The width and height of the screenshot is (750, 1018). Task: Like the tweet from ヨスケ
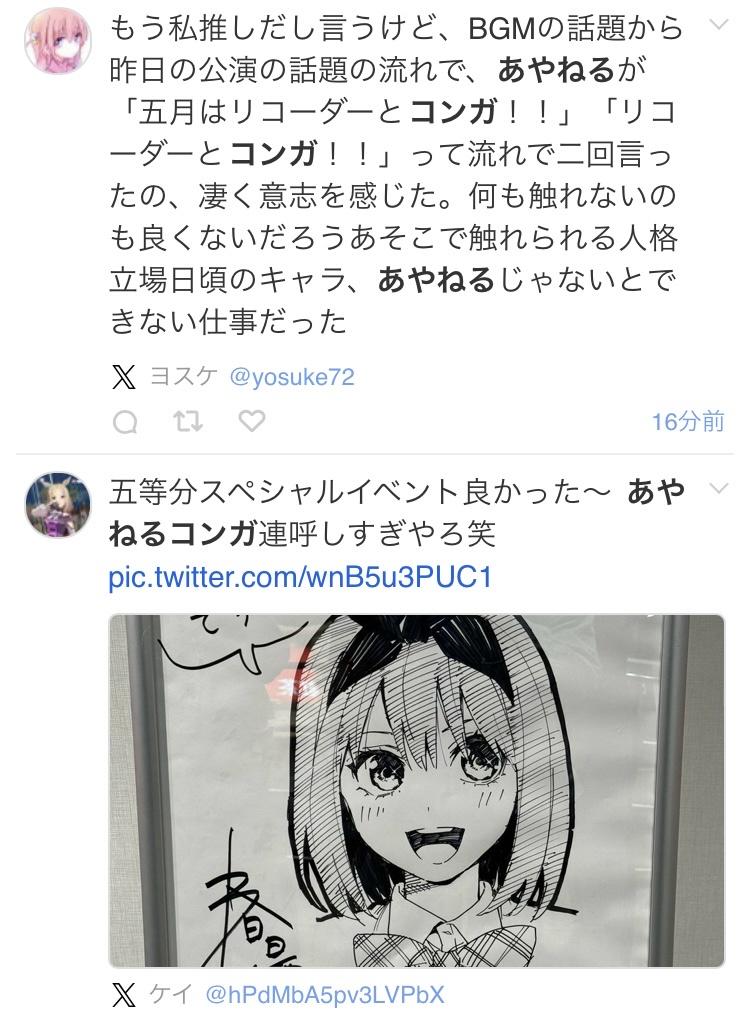pyautogui.click(x=251, y=422)
